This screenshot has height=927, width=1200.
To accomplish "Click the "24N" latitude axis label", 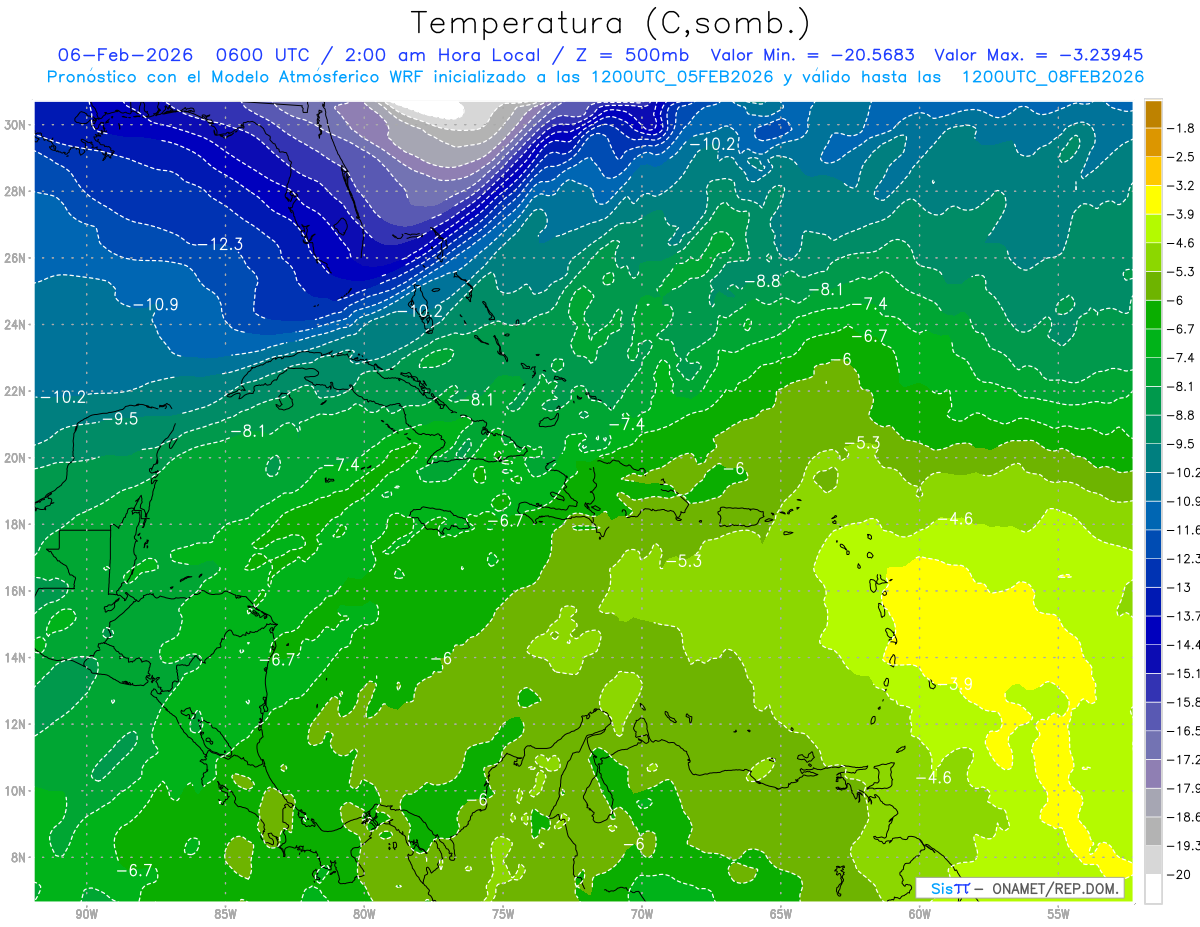I will coord(16,325).
